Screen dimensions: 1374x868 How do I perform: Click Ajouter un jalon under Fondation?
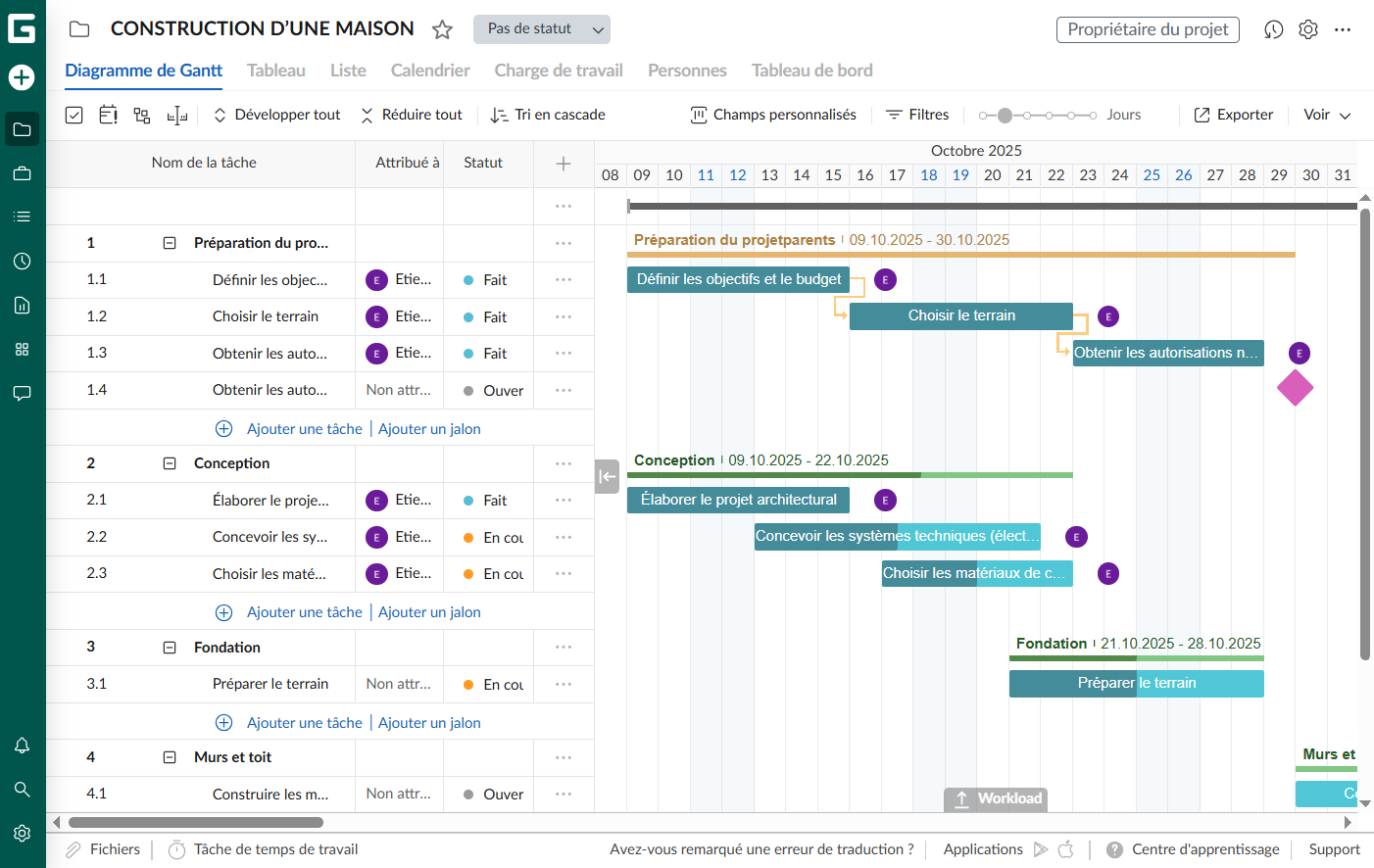[x=429, y=722]
